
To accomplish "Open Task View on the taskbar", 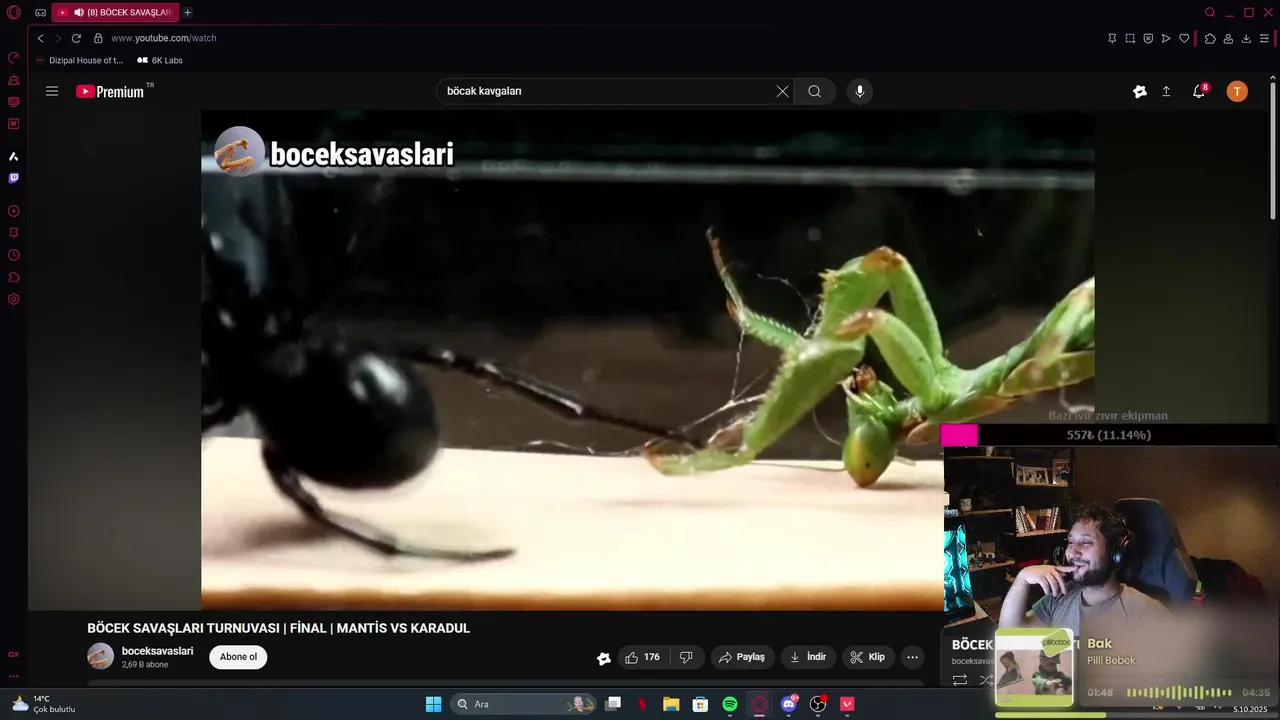I will pyautogui.click(x=613, y=704).
